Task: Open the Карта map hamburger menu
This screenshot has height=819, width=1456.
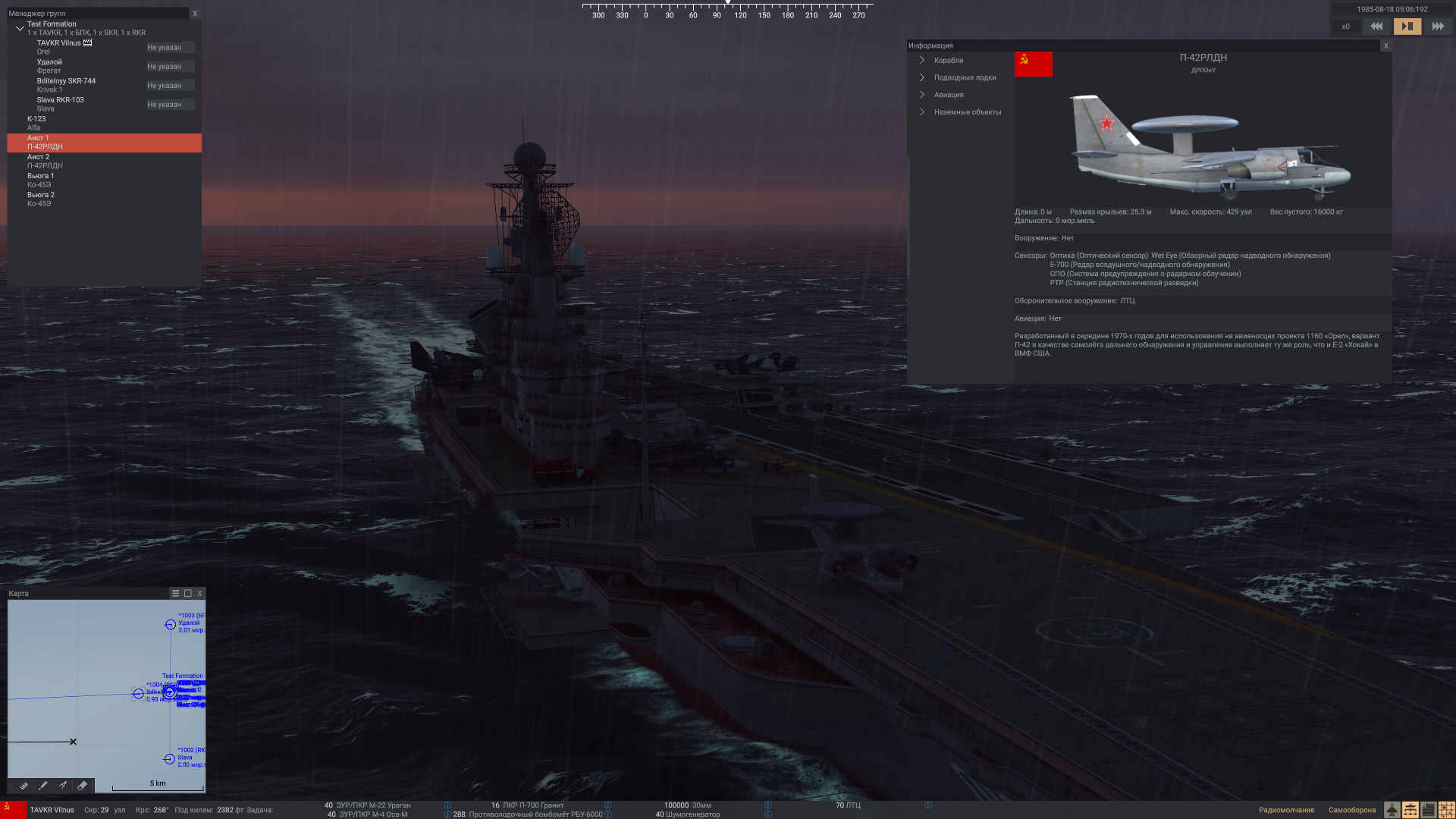Action: click(175, 594)
